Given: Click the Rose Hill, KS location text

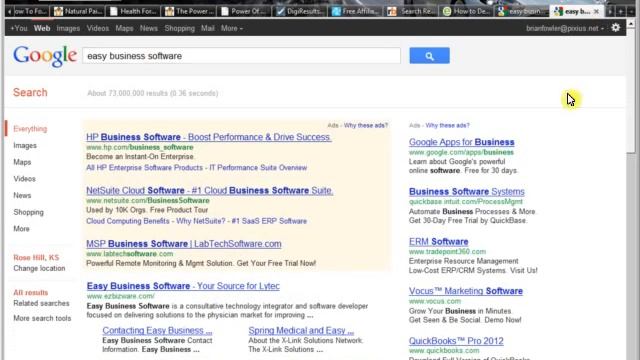Looking at the screenshot, I should point(36,258).
